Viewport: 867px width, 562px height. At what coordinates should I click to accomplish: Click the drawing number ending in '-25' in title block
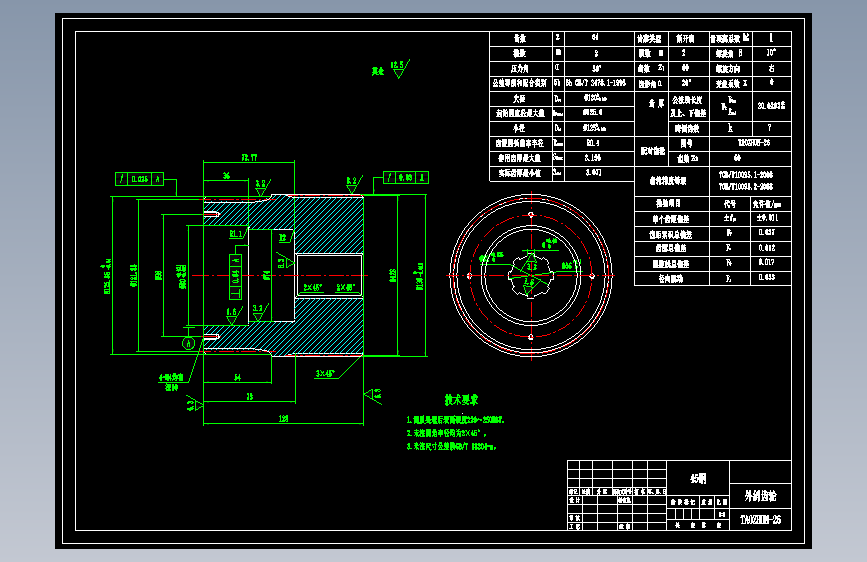click(760, 519)
